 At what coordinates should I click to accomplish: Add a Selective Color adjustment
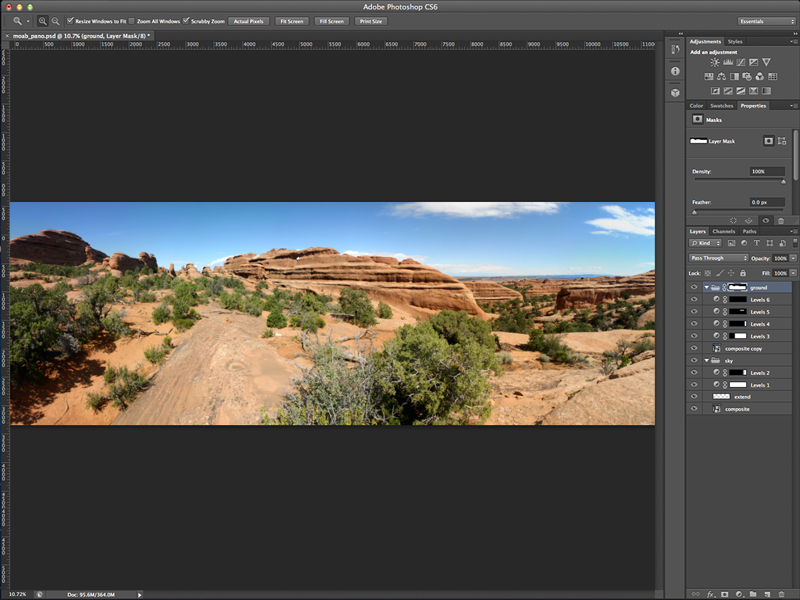point(754,91)
